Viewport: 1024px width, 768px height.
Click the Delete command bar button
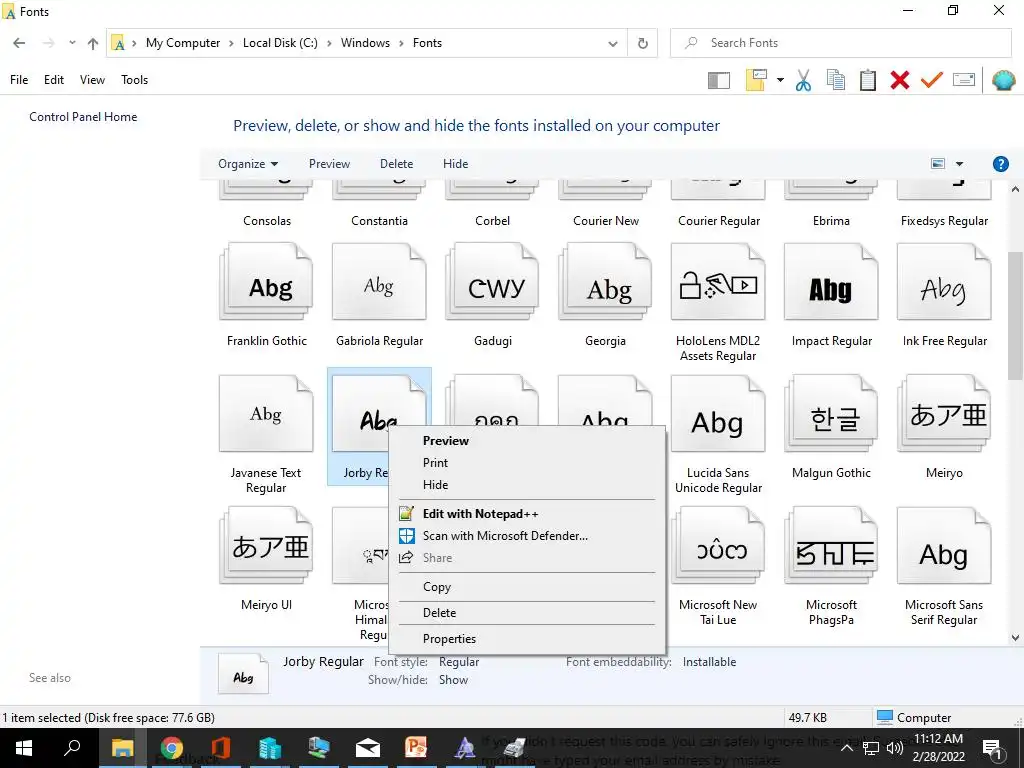396,164
